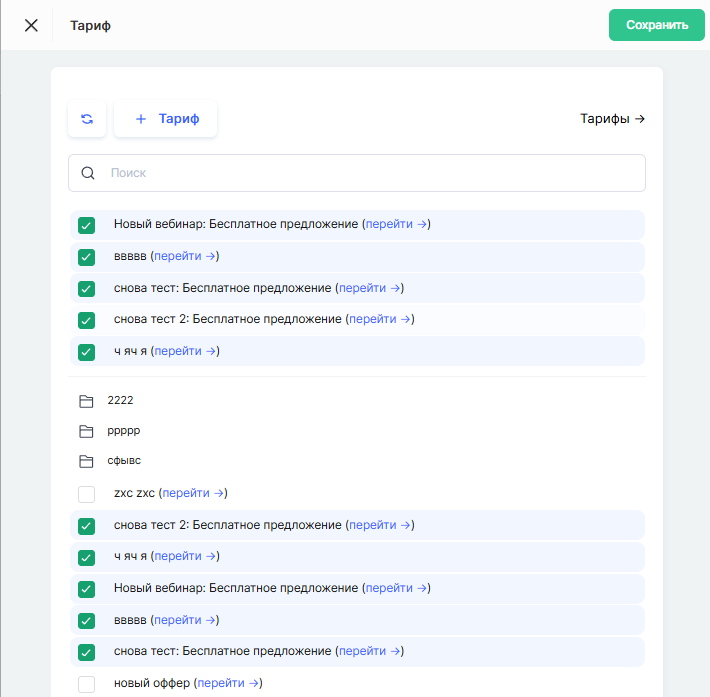Uncheck the lower ввввв checkbox
Viewport: 710px width, 697px height.
86,620
